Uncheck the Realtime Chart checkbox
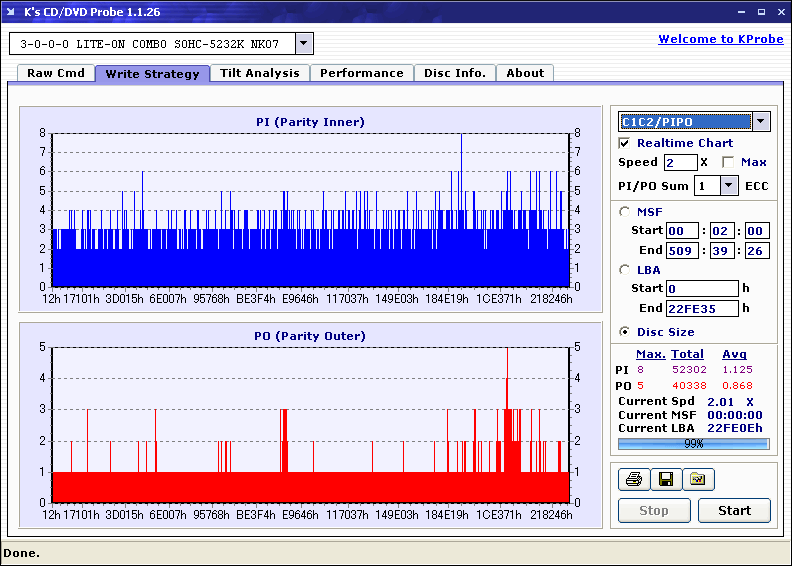The height and width of the screenshot is (566, 792). 625,144
